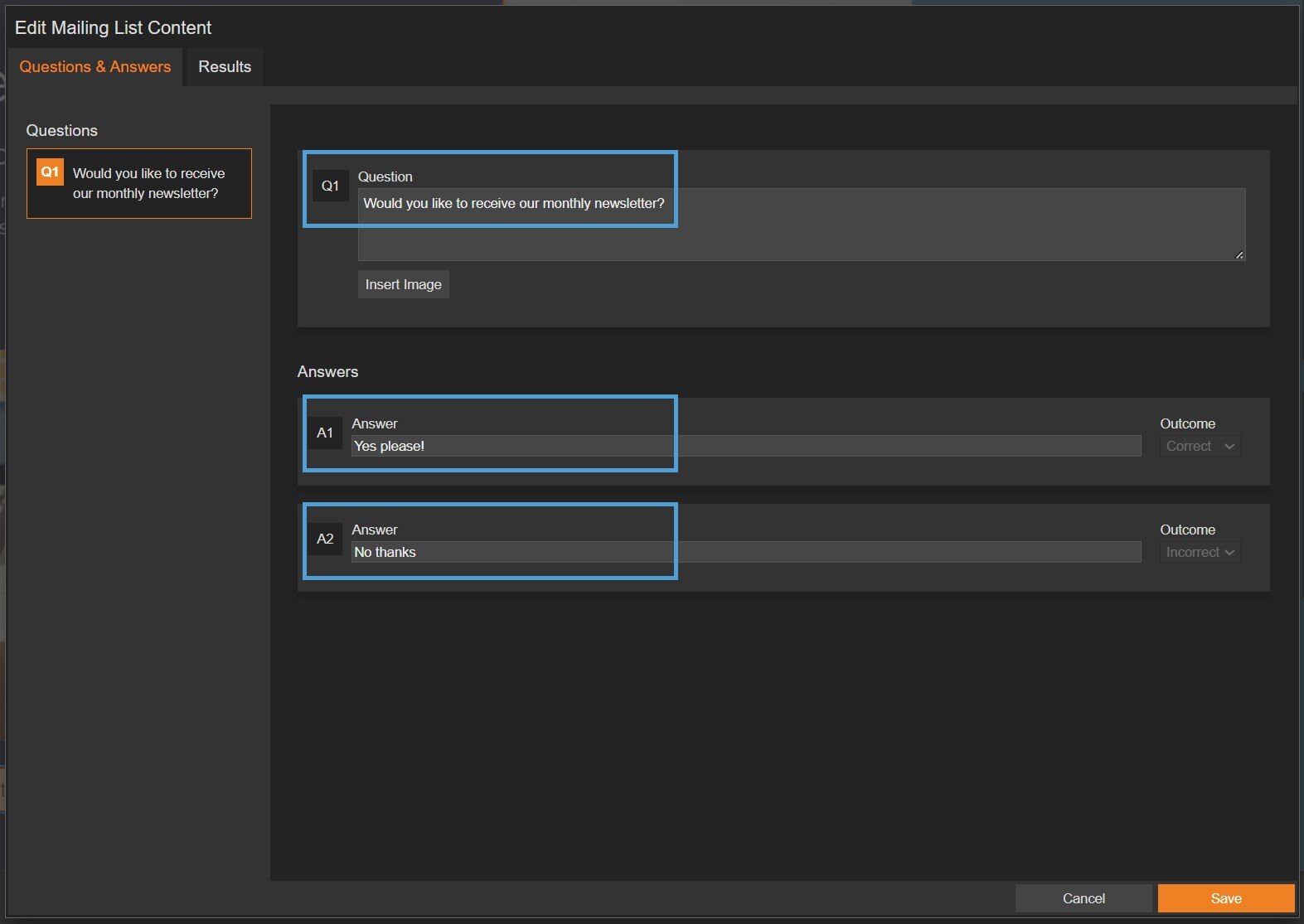Expand the Correct outcome dropdown
The image size is (1304, 924).
(x=1200, y=447)
